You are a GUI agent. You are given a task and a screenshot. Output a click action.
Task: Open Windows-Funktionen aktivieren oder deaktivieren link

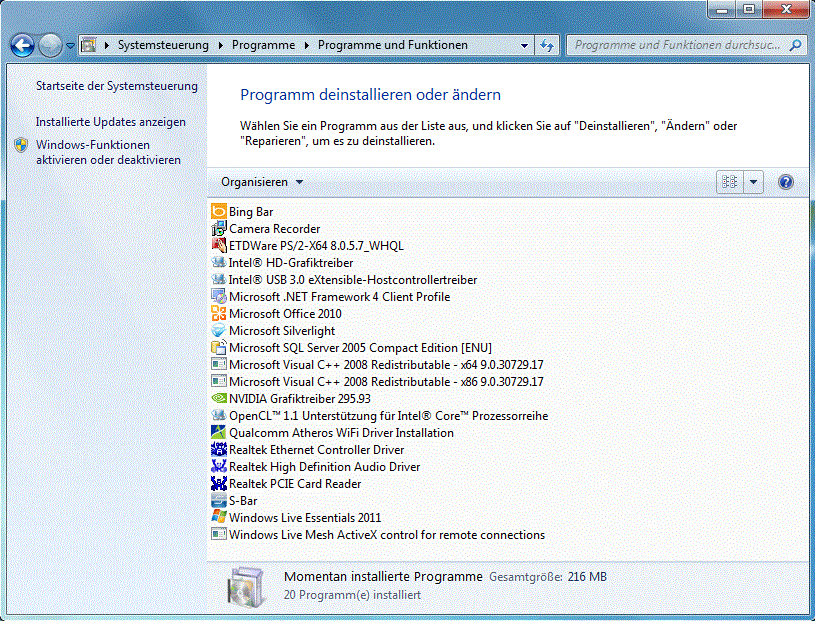click(108, 152)
